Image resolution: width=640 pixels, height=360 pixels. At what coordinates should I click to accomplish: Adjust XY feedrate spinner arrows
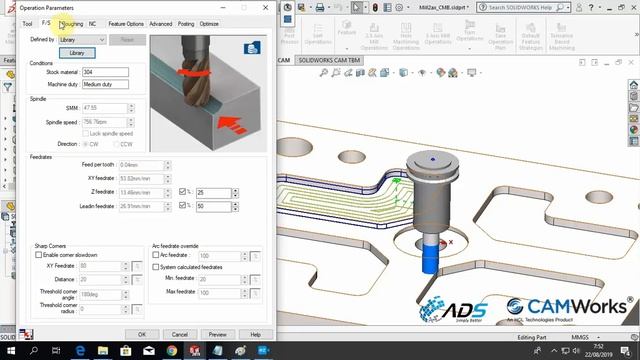click(x=167, y=179)
